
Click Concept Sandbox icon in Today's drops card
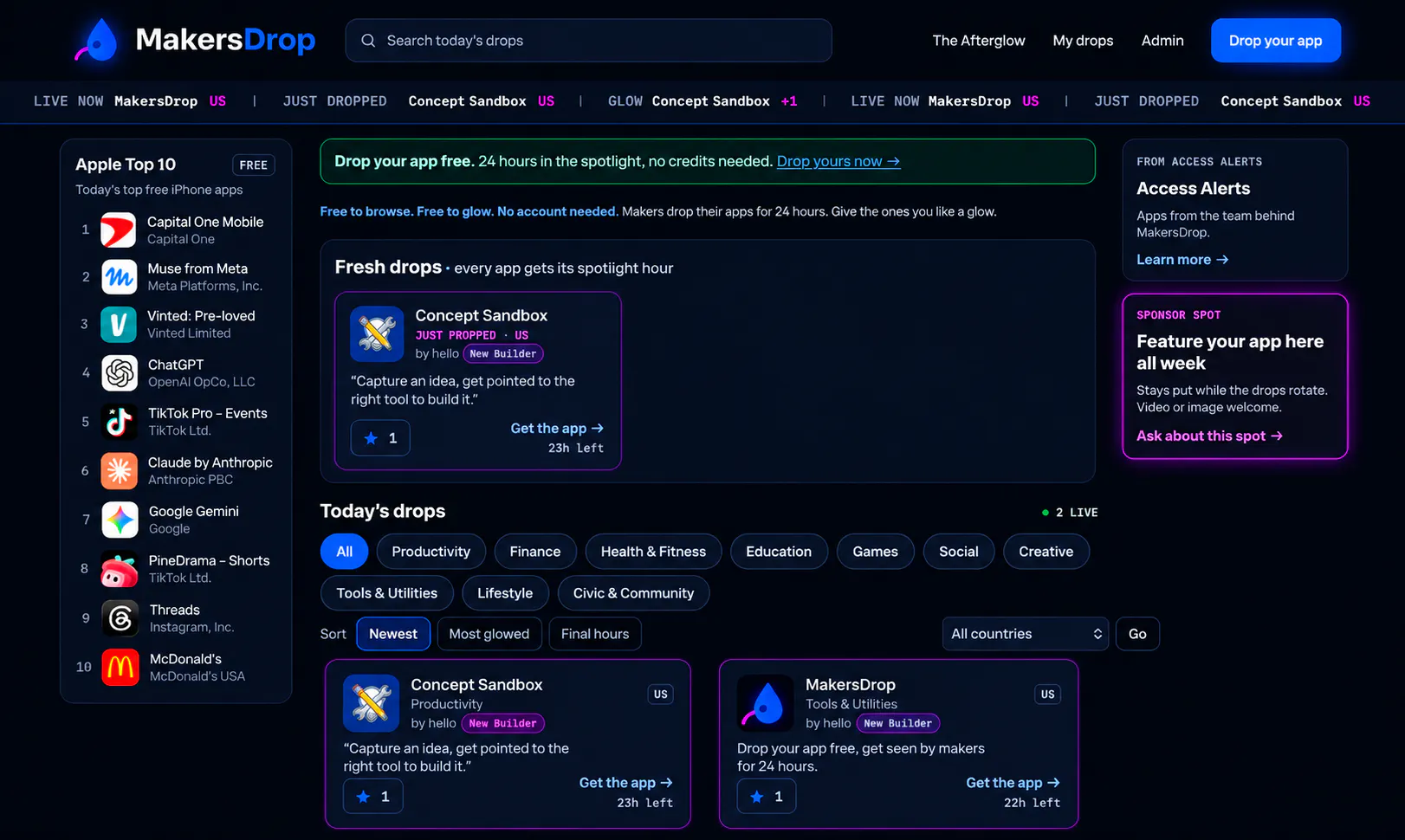(x=371, y=703)
